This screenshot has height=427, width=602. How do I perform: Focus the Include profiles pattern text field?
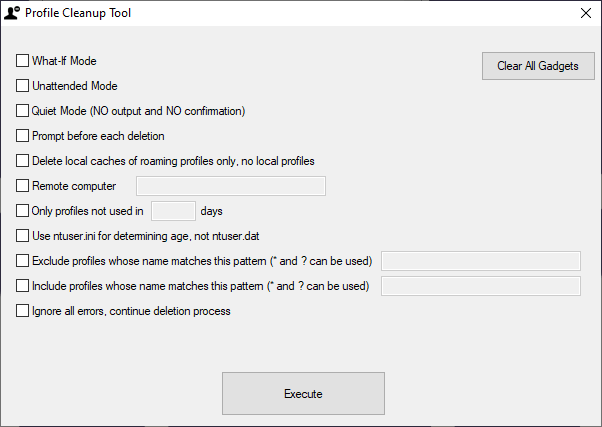(481, 286)
